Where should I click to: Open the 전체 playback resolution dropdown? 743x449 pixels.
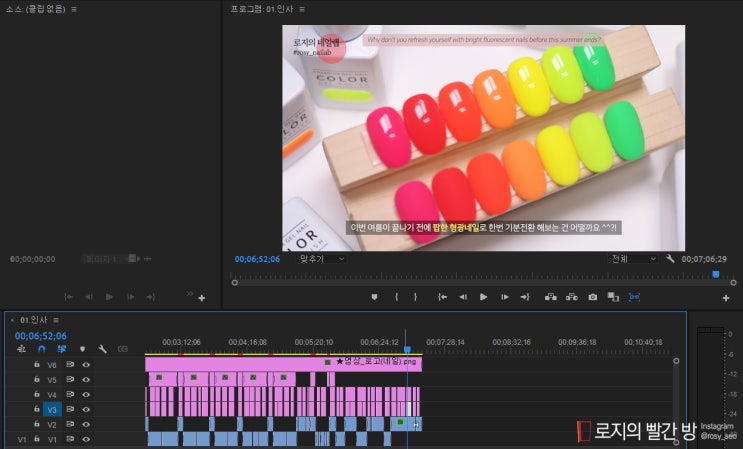pos(633,259)
